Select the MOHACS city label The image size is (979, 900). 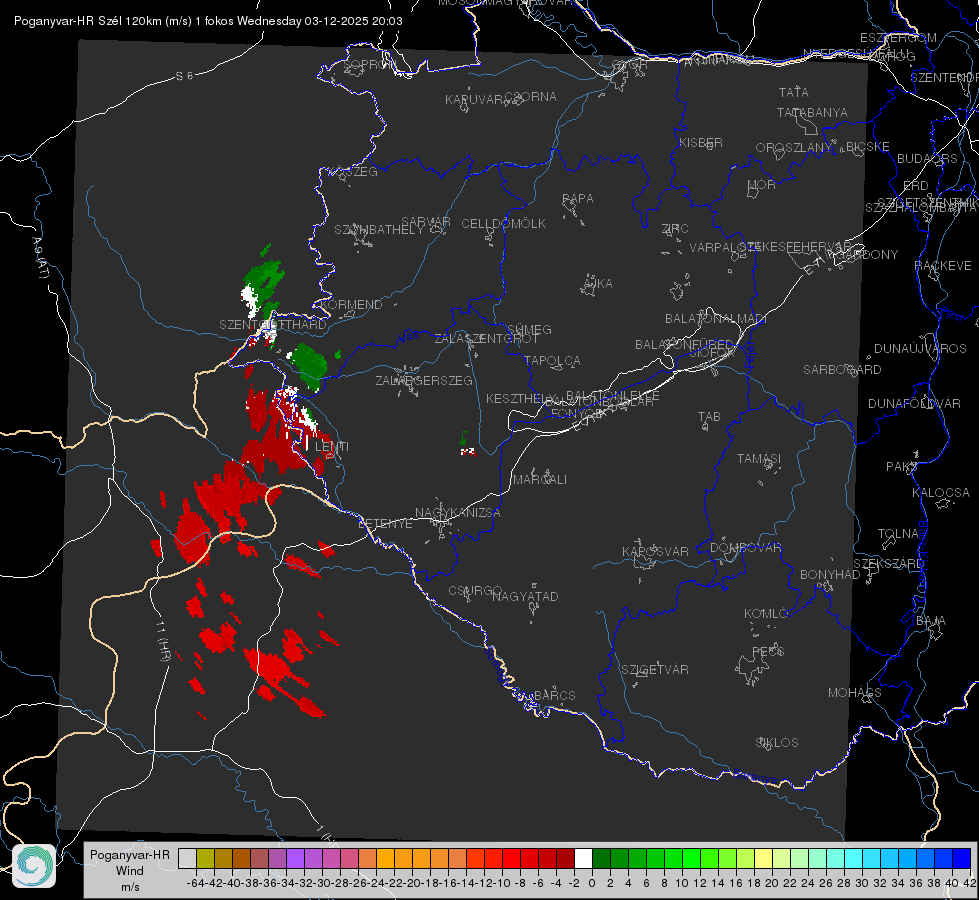[854, 692]
